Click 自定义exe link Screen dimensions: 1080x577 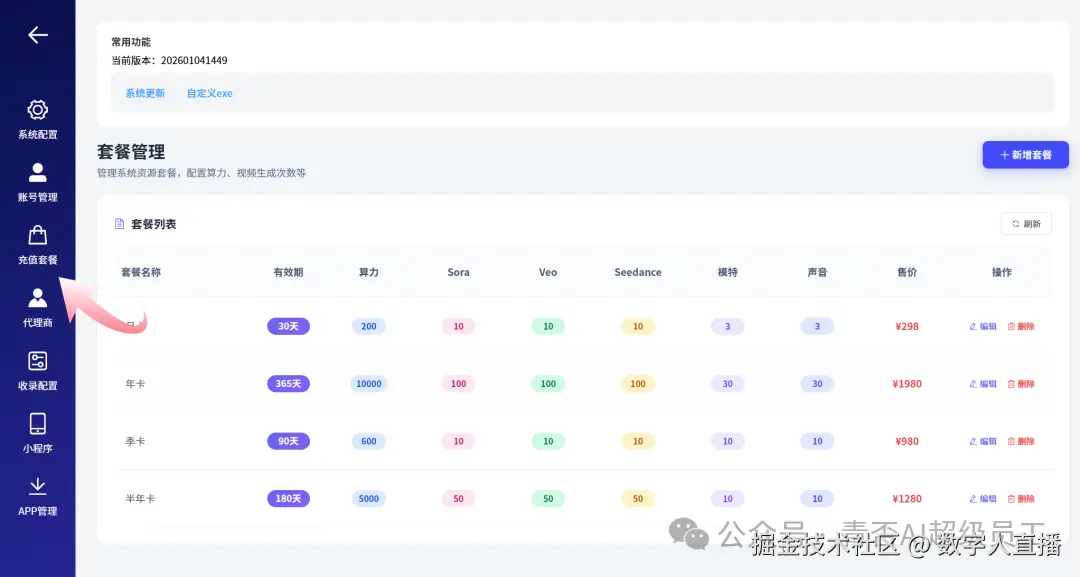click(209, 93)
